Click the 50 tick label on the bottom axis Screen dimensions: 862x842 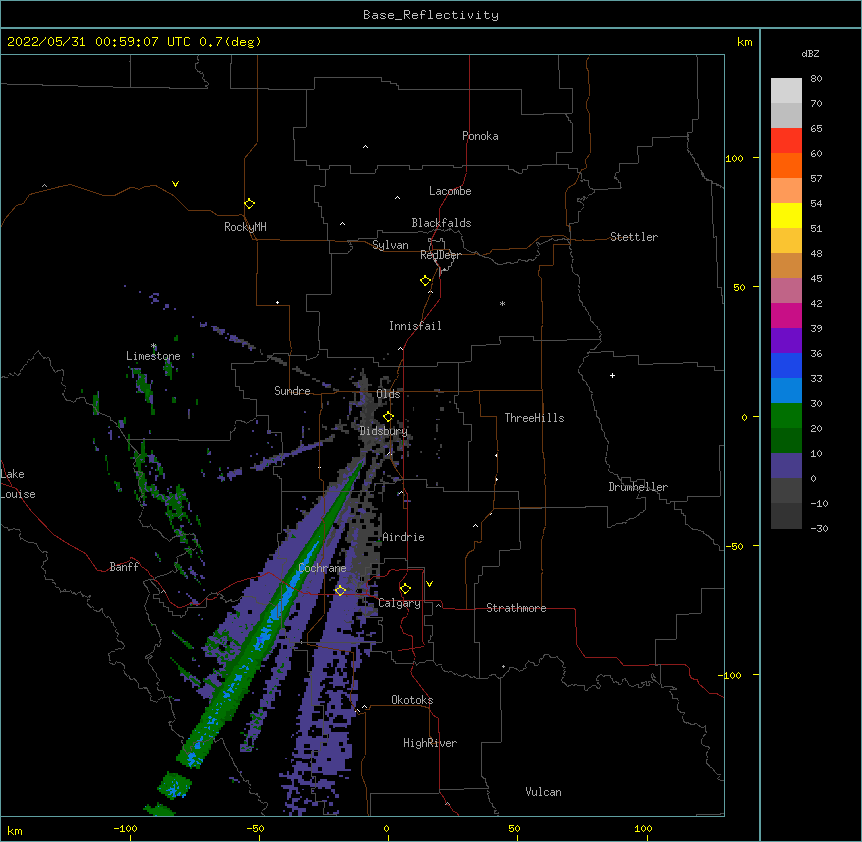(514, 828)
